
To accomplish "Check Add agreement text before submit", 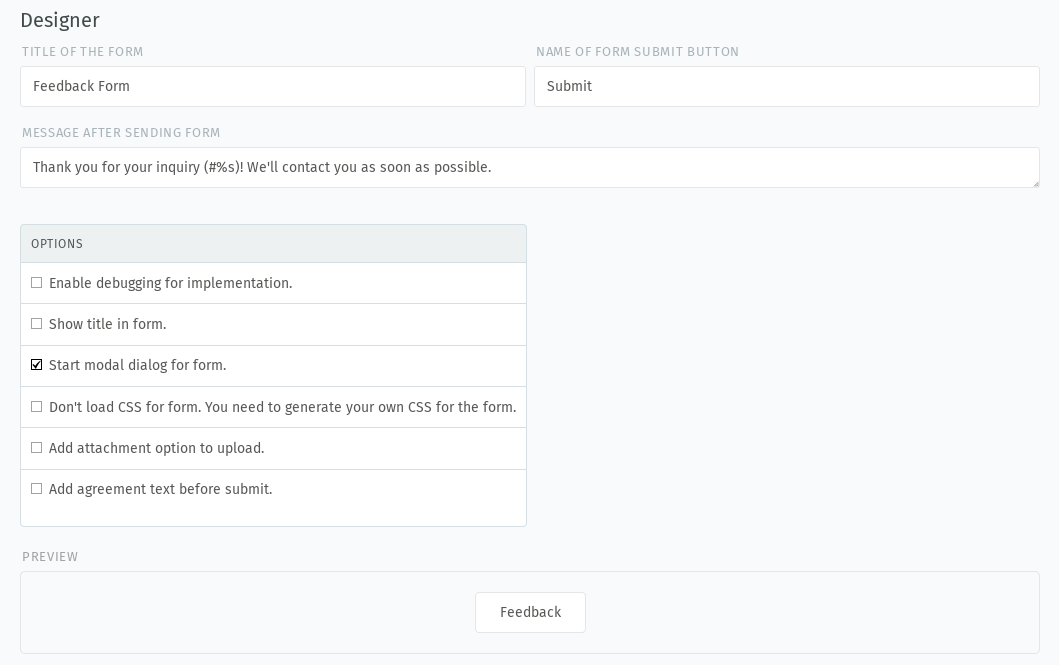I will [x=36, y=489].
